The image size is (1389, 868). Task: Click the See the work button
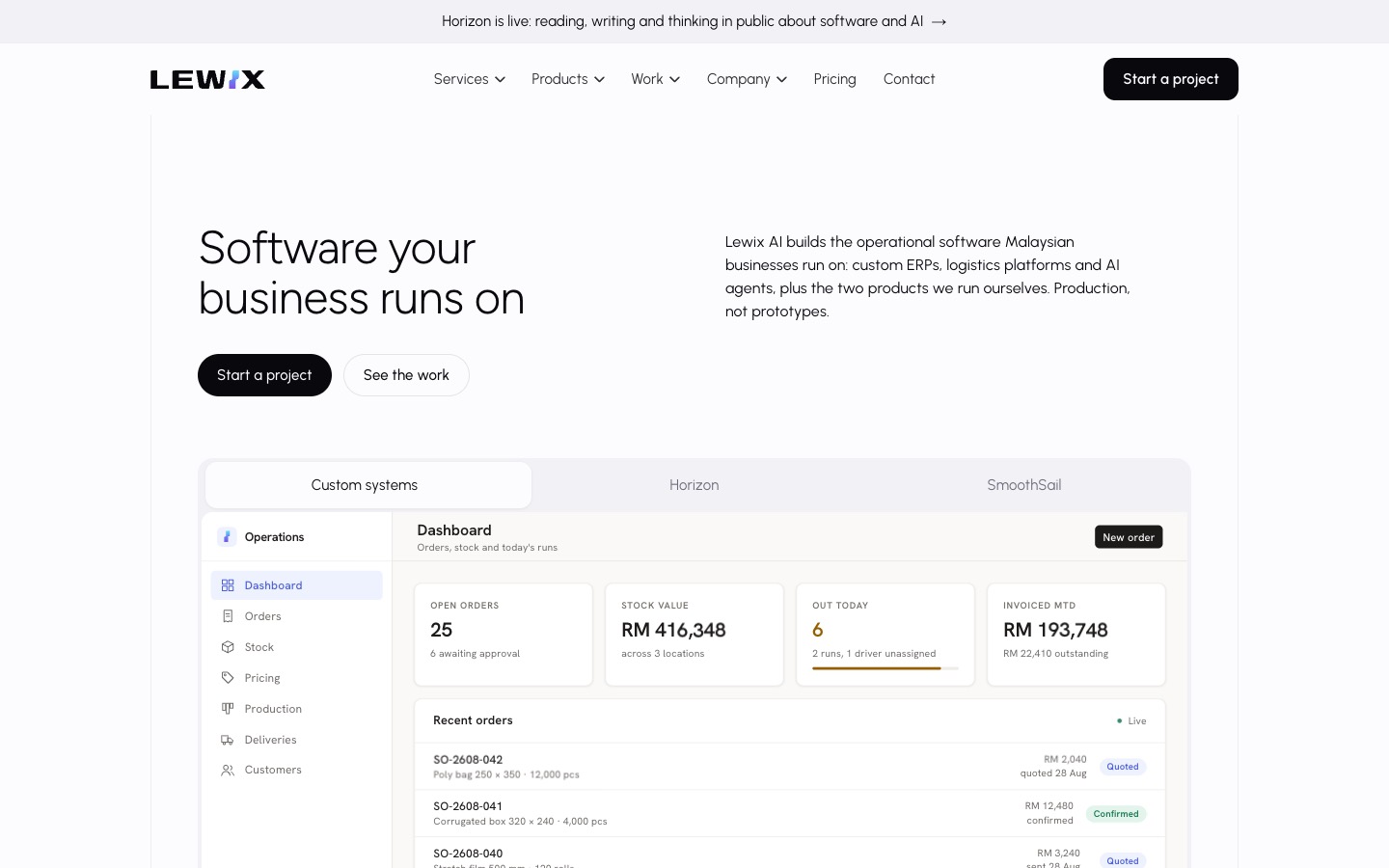pos(406,375)
